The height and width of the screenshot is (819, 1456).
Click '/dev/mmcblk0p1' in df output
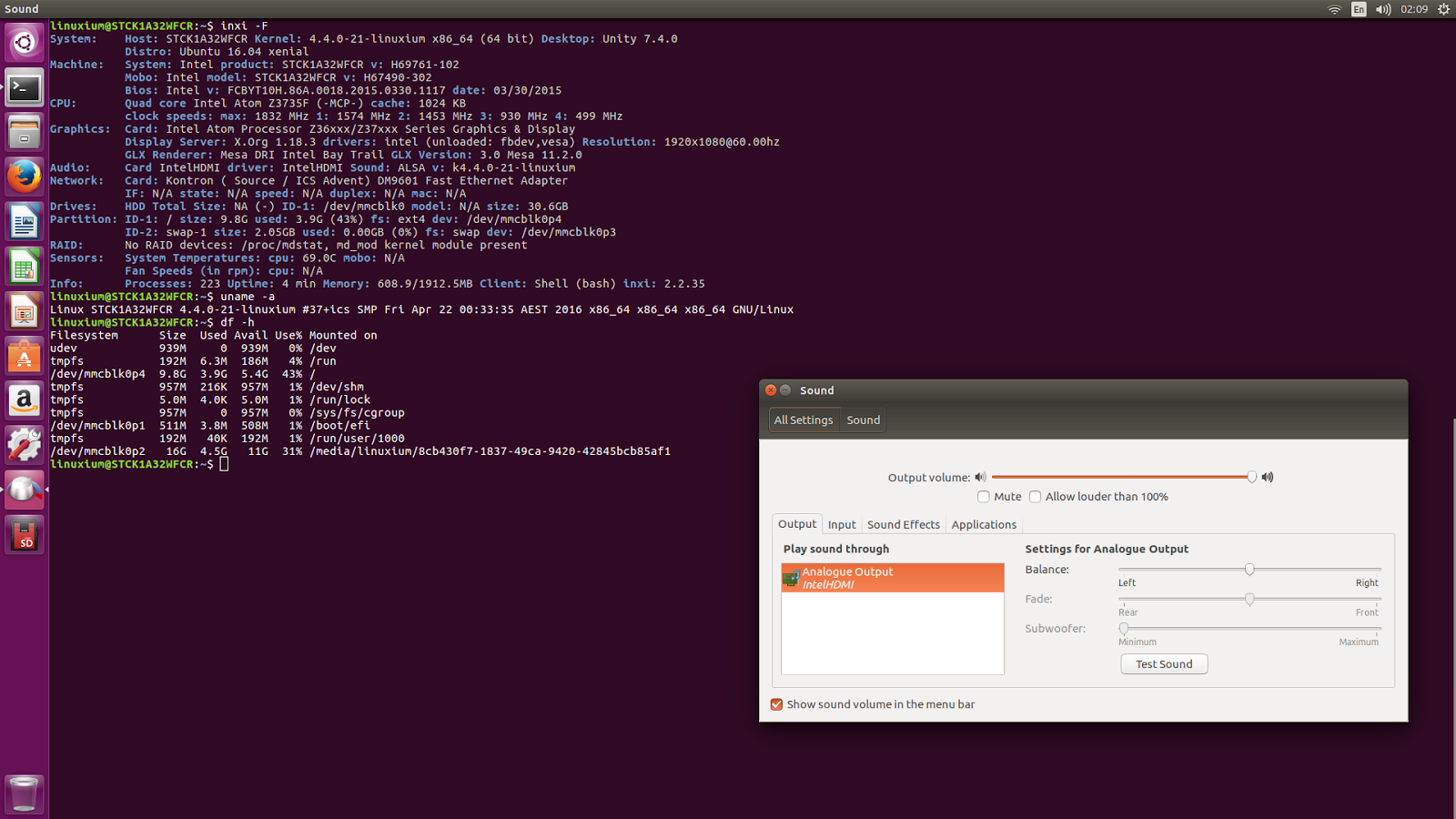(97, 425)
